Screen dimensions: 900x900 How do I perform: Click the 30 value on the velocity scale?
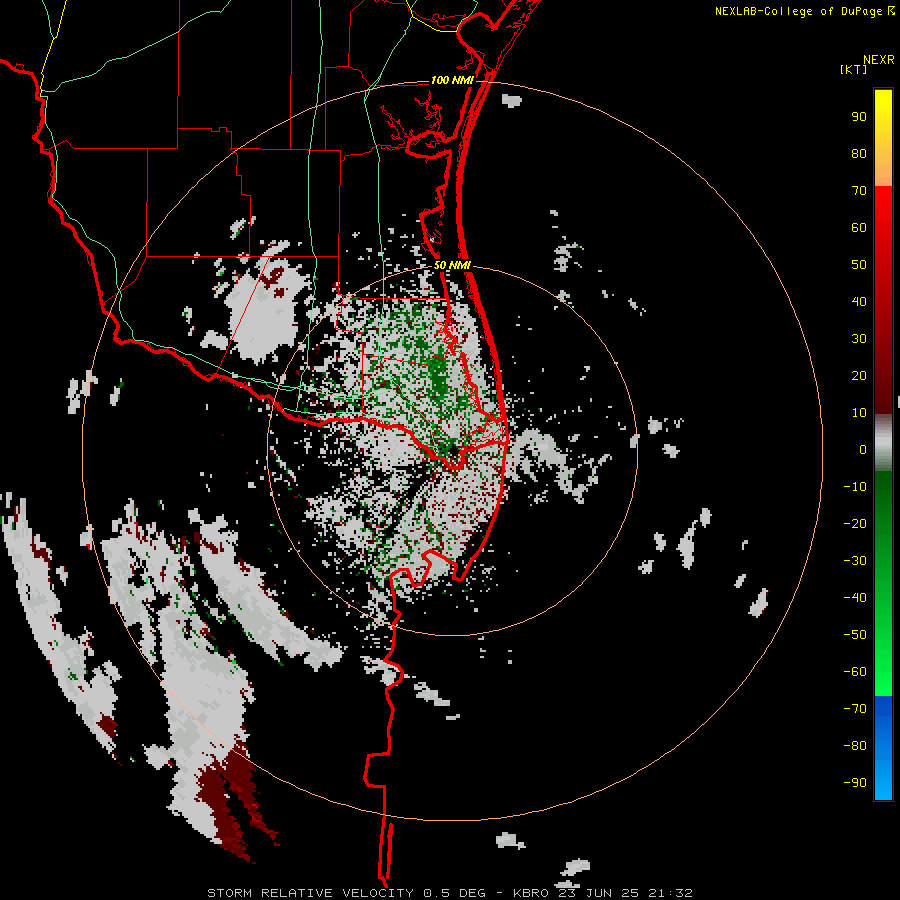point(859,339)
